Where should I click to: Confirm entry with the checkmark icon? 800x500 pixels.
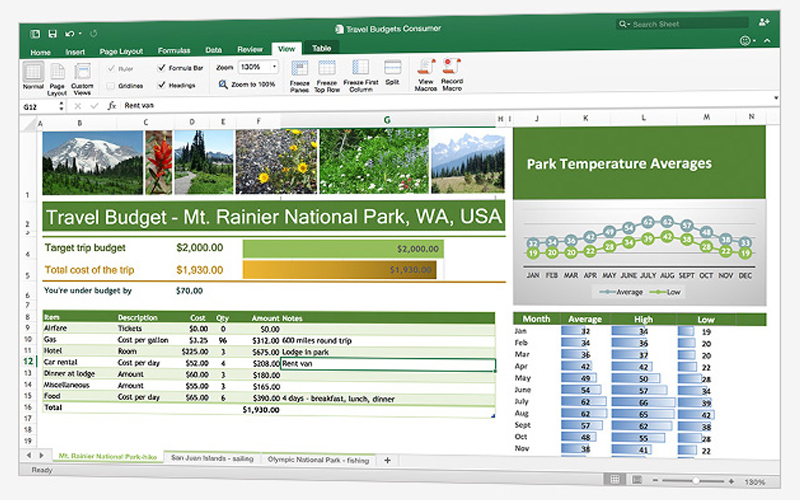(94, 106)
